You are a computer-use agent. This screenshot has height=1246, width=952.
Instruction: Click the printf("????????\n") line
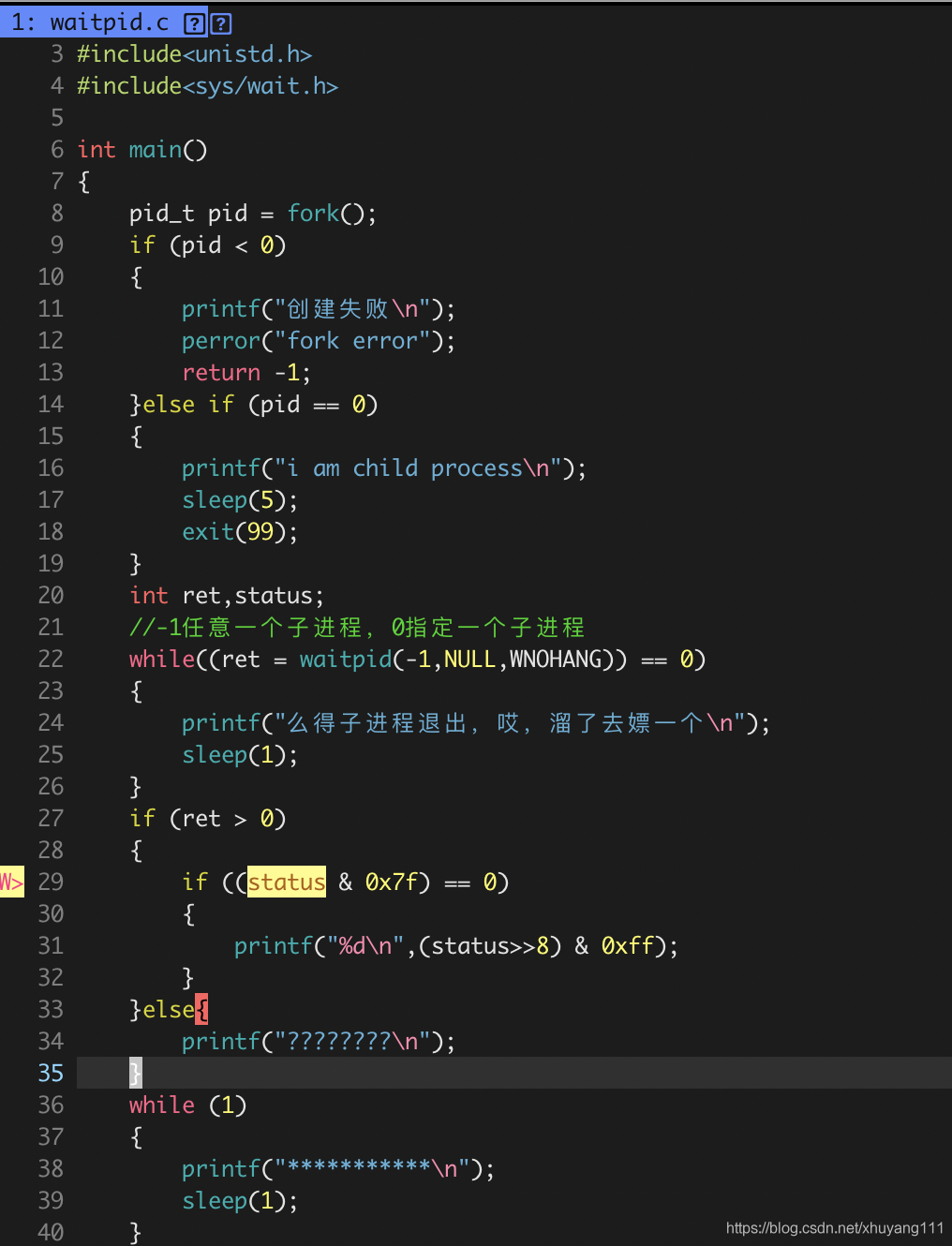click(319, 1041)
